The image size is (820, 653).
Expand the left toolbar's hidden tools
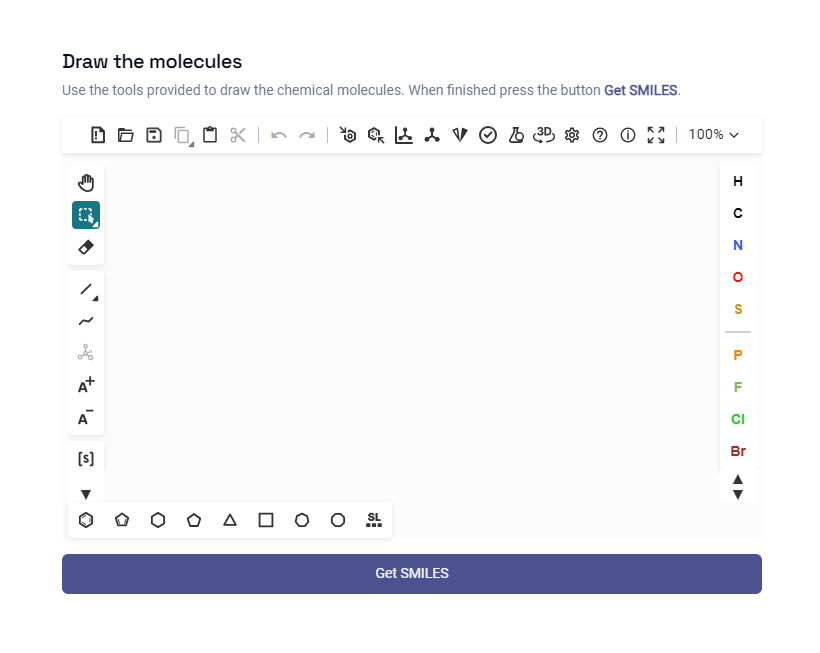pyautogui.click(x=86, y=494)
